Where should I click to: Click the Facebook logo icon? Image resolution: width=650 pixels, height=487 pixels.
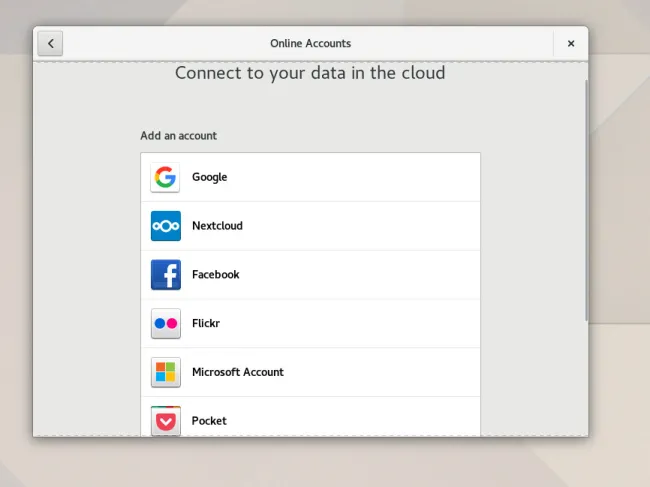tap(165, 275)
